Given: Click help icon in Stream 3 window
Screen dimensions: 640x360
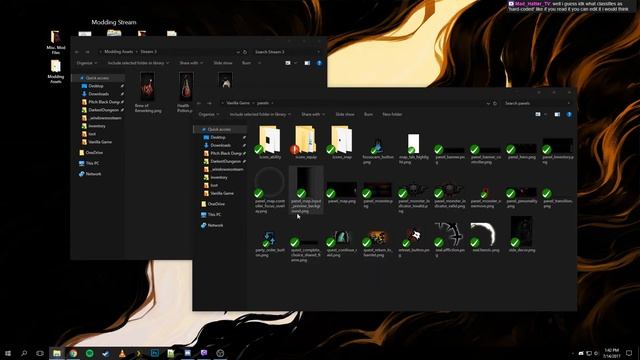Looking at the screenshot, I should pyautogui.click(x=319, y=63).
